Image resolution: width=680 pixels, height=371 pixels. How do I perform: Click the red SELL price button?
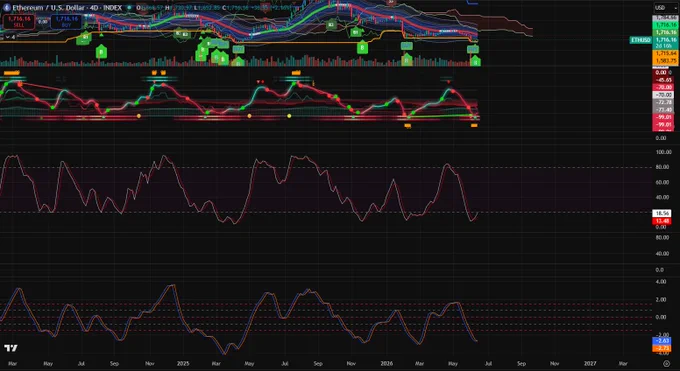(x=19, y=22)
